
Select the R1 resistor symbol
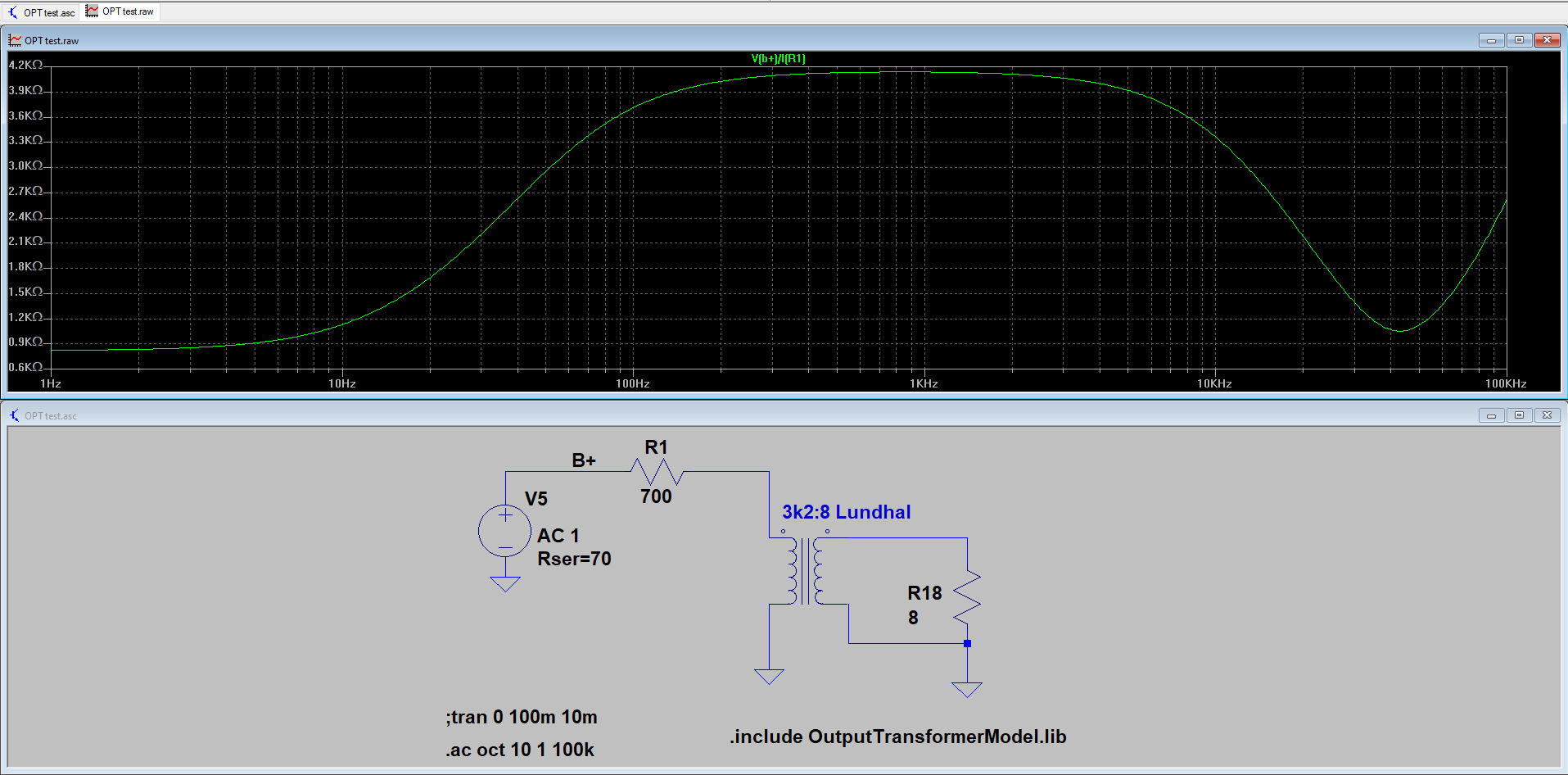pos(657,472)
